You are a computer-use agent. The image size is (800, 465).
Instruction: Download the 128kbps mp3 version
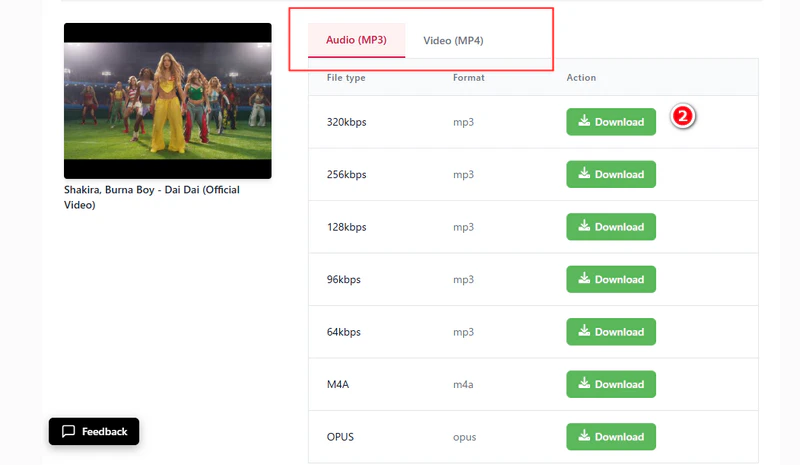click(611, 227)
